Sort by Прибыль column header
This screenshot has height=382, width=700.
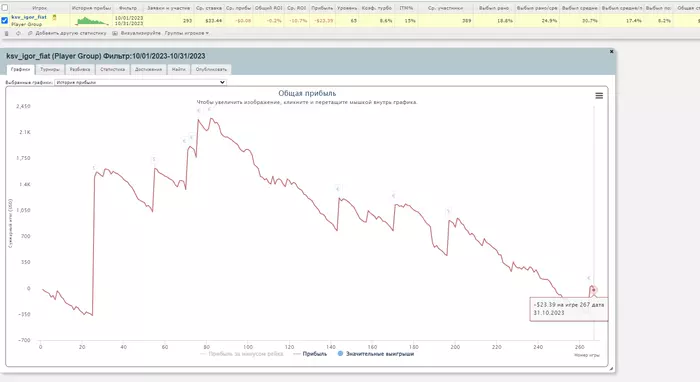322,8
